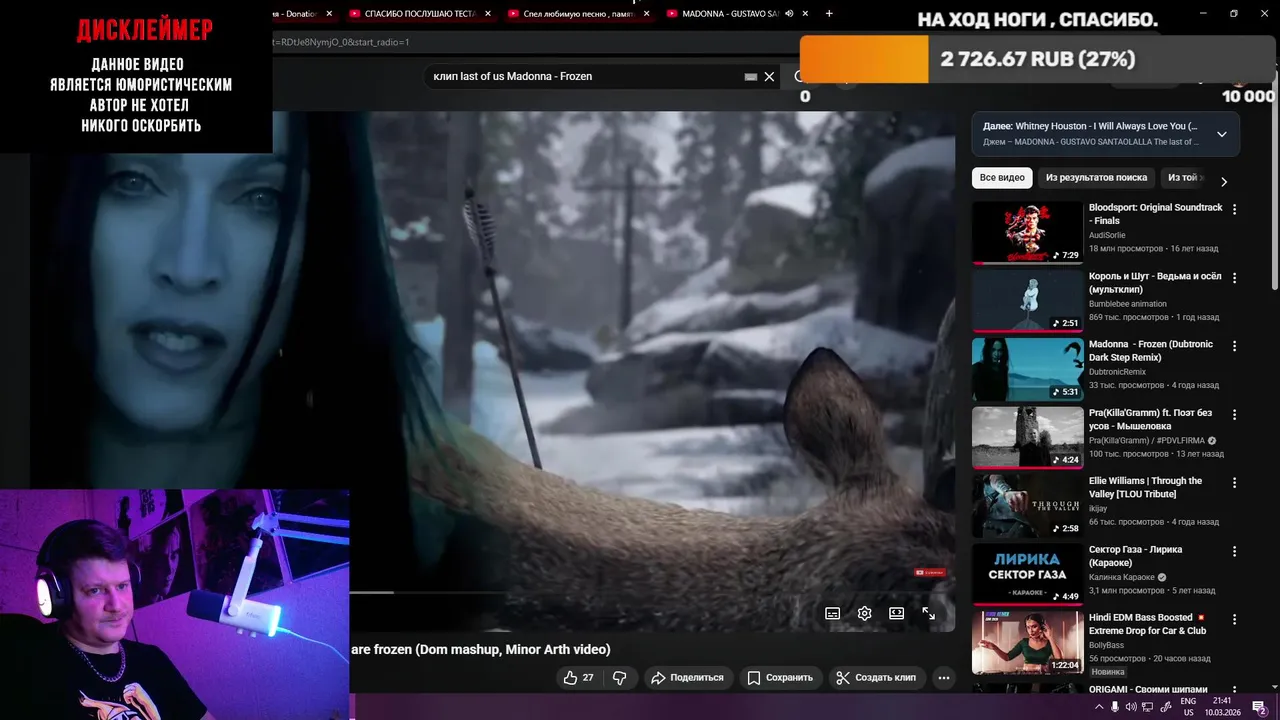The width and height of the screenshot is (1280, 720).
Task: Open options menu for Ellie Williams tribute
Action: pyautogui.click(x=1234, y=483)
